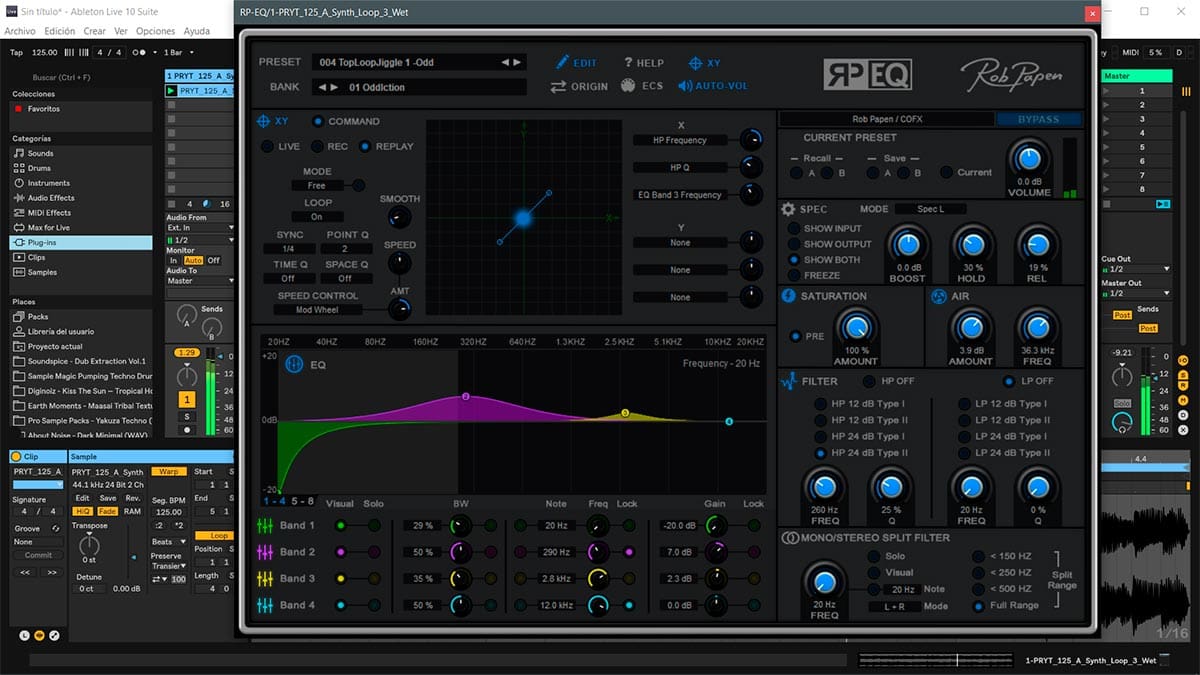This screenshot has height=675, width=1200.
Task: Toggle AUTO-VOL speaker icon
Action: (684, 86)
